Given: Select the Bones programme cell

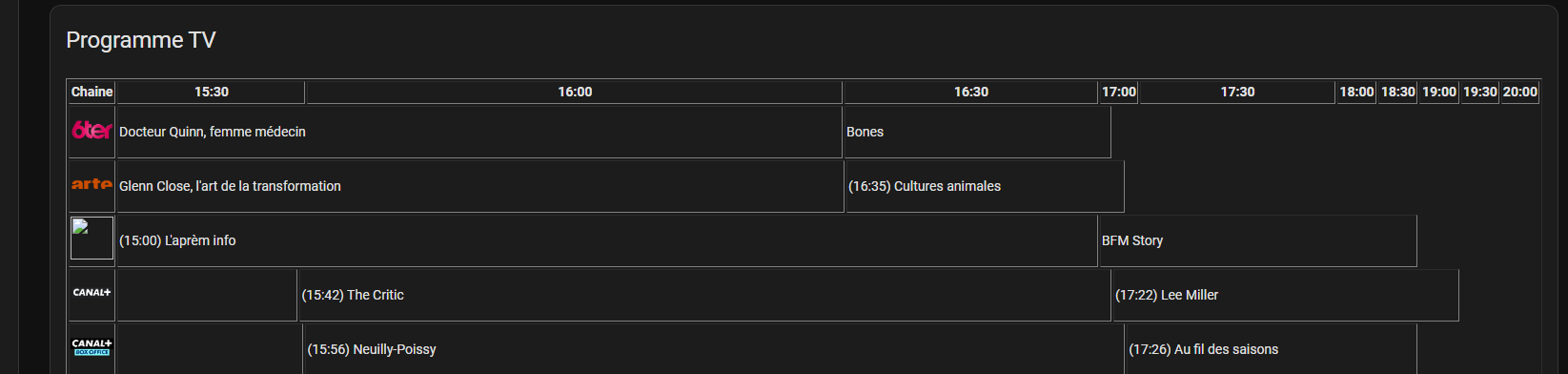Looking at the screenshot, I should [x=977, y=132].
